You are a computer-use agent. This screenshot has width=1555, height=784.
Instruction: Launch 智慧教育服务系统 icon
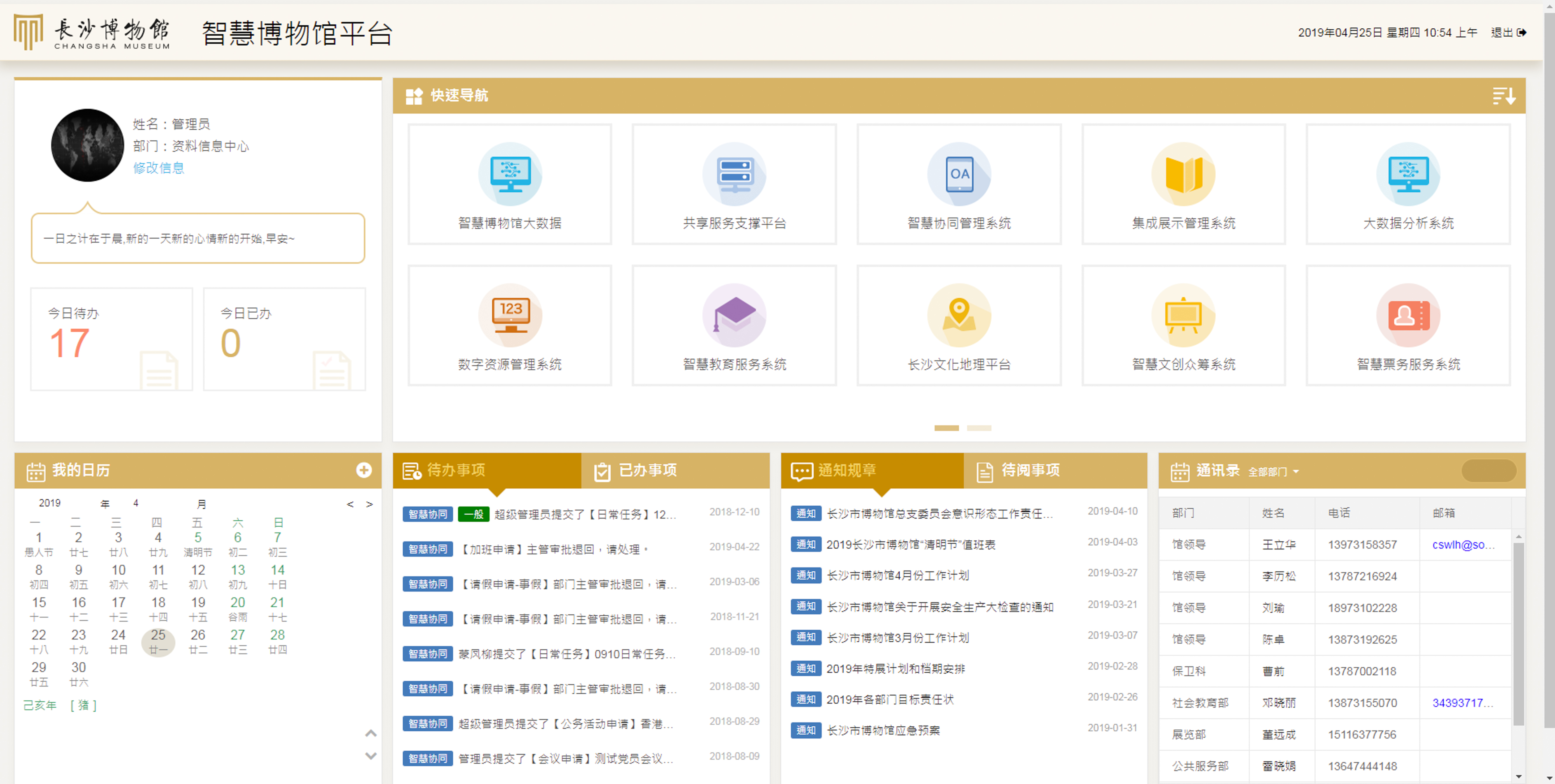point(735,315)
